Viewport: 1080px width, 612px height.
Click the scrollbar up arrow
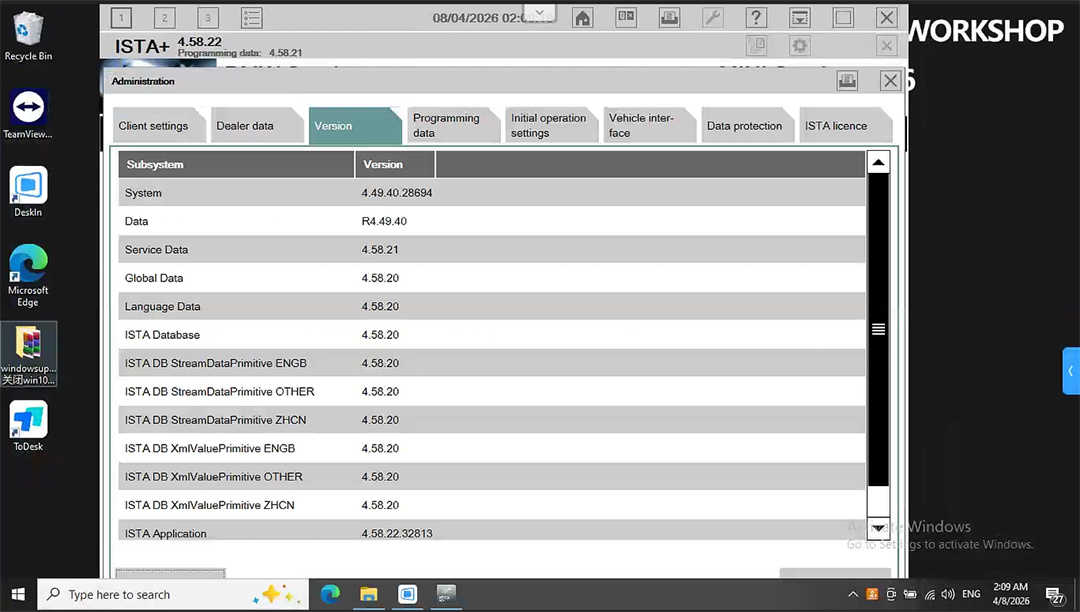878,163
